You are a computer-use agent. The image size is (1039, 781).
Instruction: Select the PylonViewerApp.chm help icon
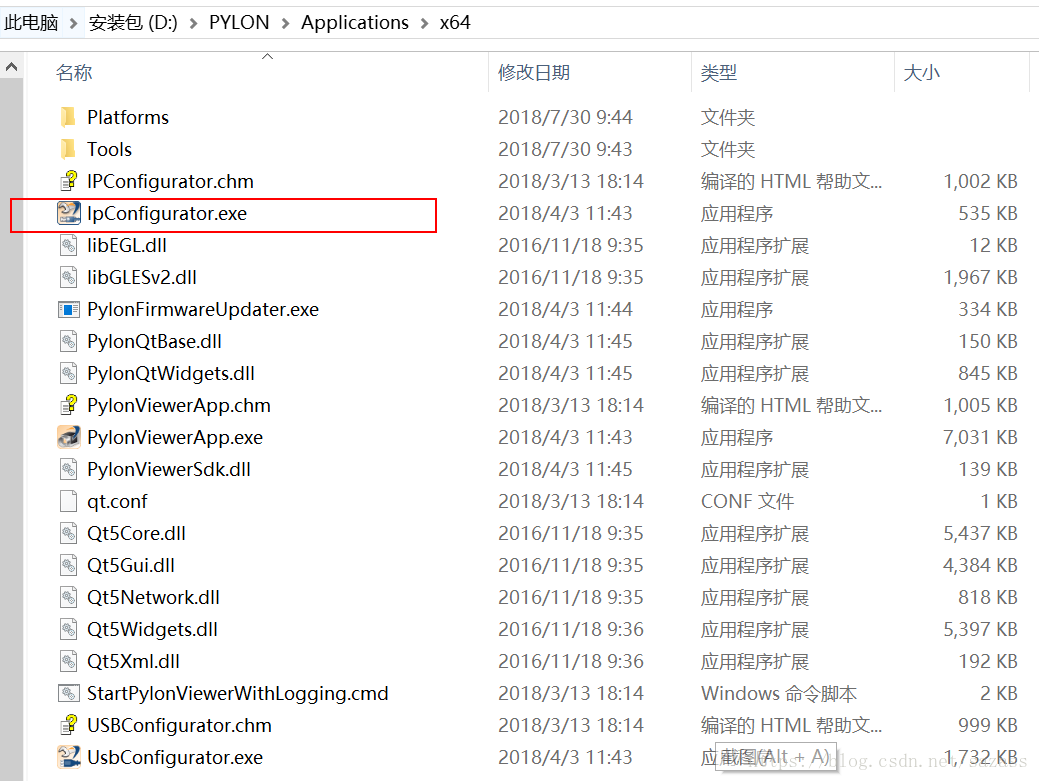coord(68,405)
